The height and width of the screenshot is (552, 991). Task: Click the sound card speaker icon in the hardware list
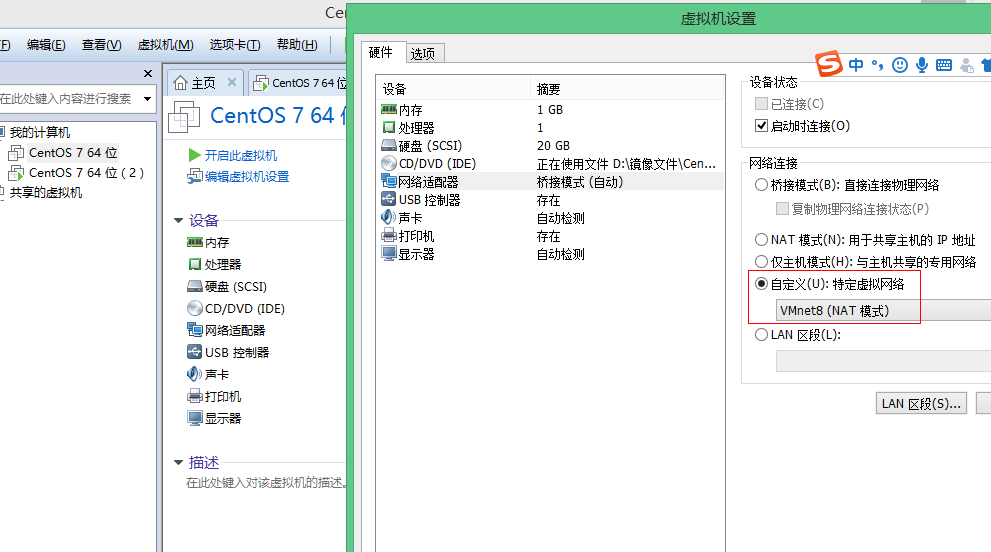(x=389, y=218)
